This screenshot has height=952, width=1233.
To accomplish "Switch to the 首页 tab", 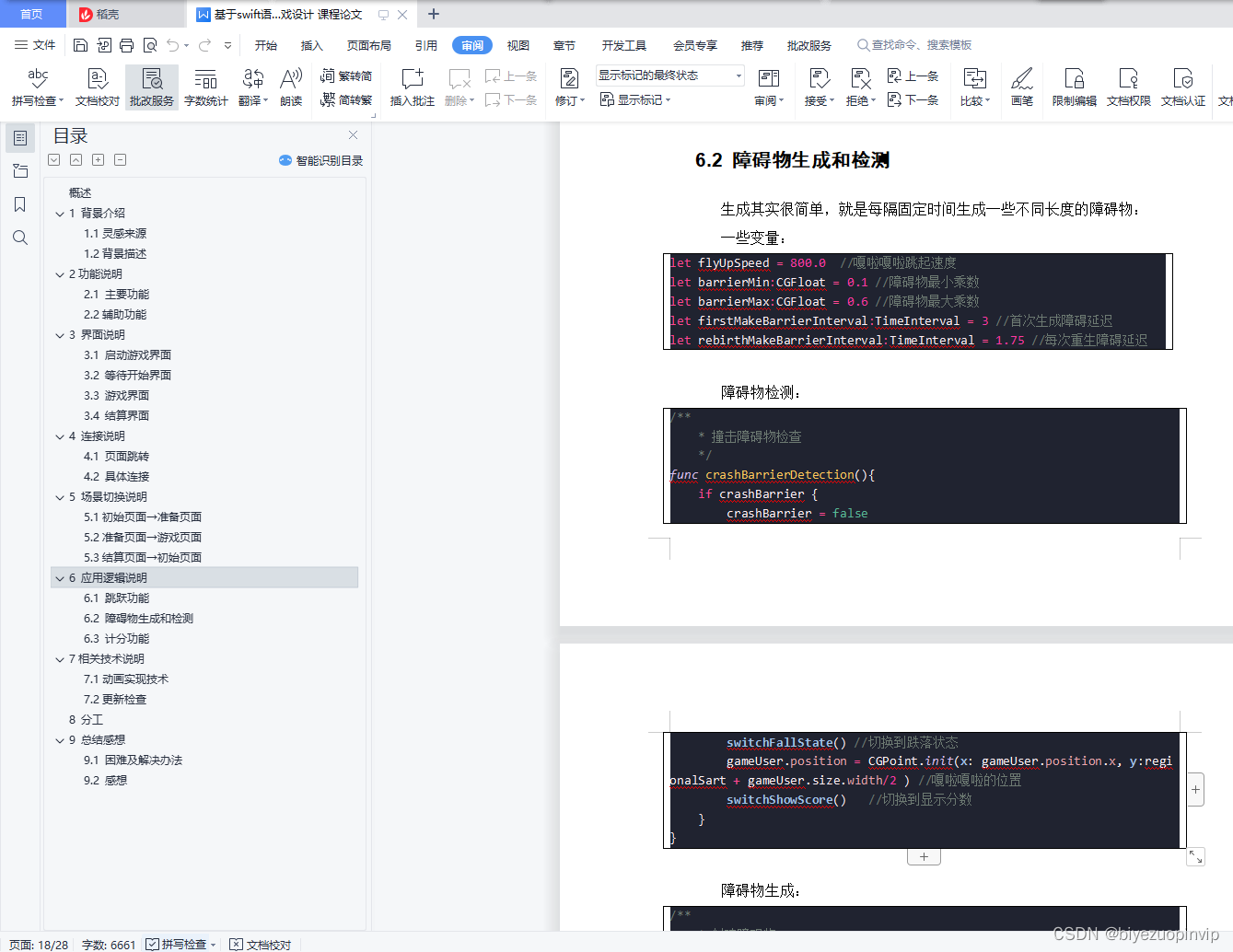I will [x=32, y=14].
